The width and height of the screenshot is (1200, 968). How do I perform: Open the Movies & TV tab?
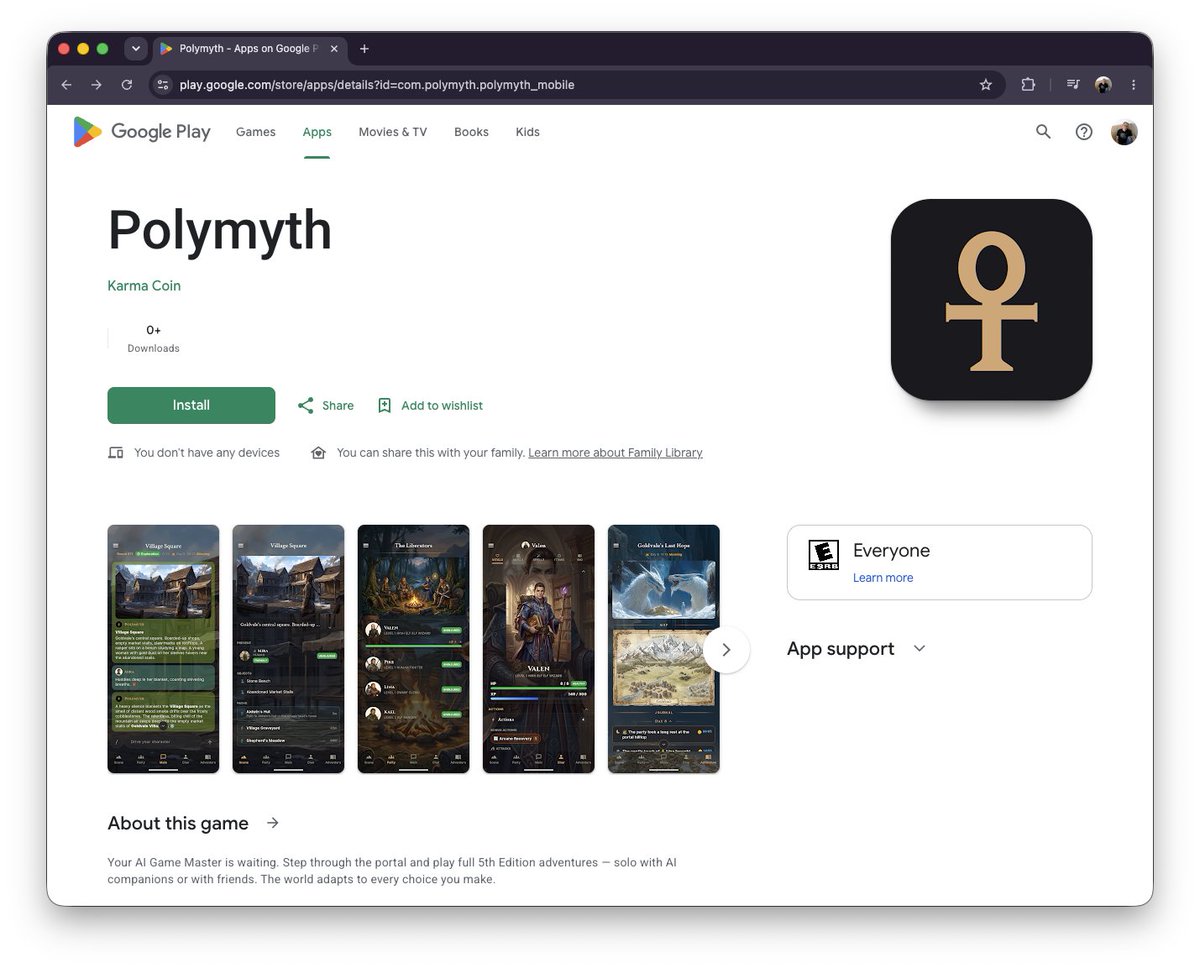coord(392,132)
